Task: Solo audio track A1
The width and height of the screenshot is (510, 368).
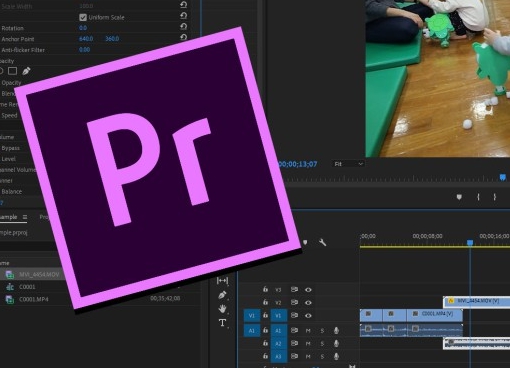Action: point(322,331)
